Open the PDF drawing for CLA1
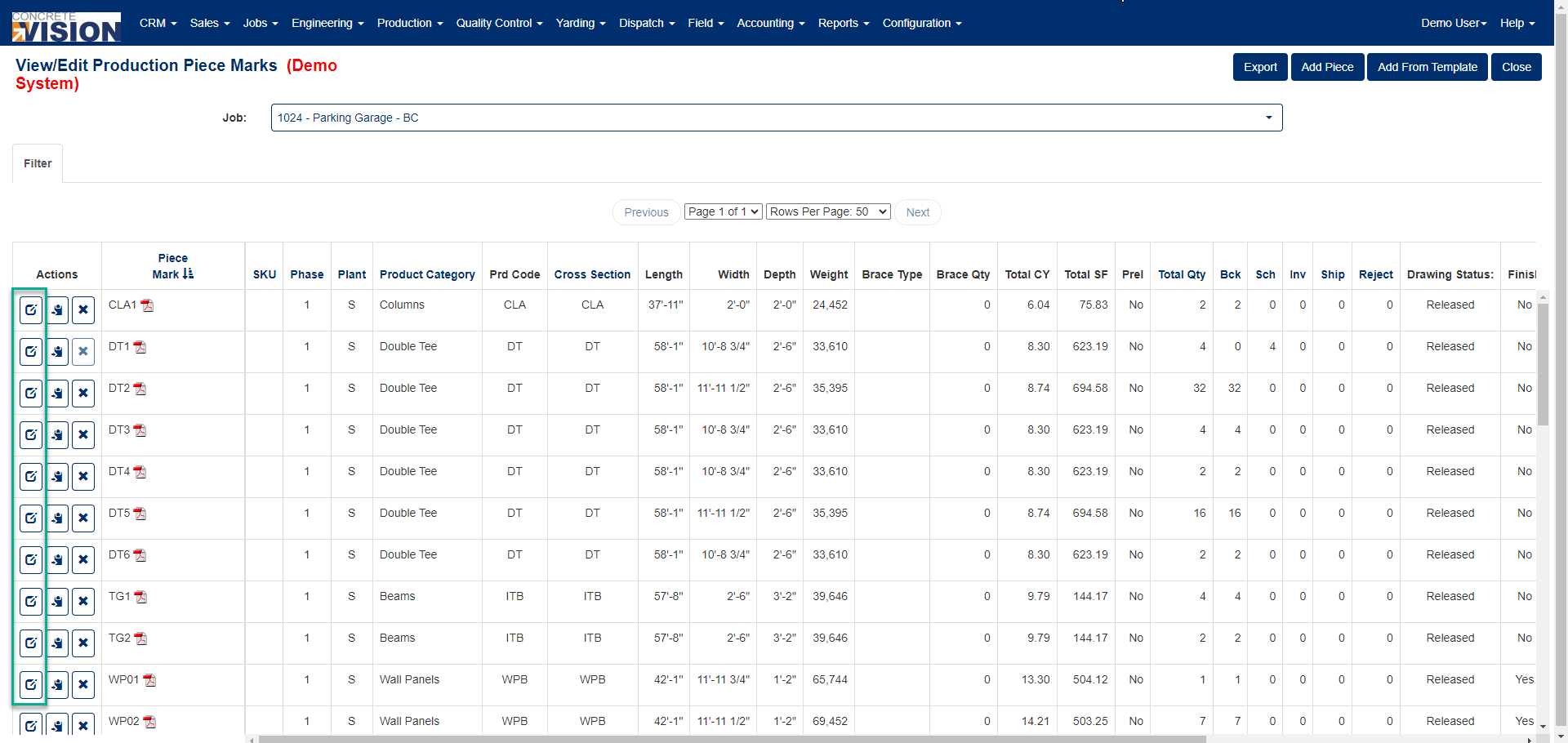The image size is (1568, 743). coord(147,305)
